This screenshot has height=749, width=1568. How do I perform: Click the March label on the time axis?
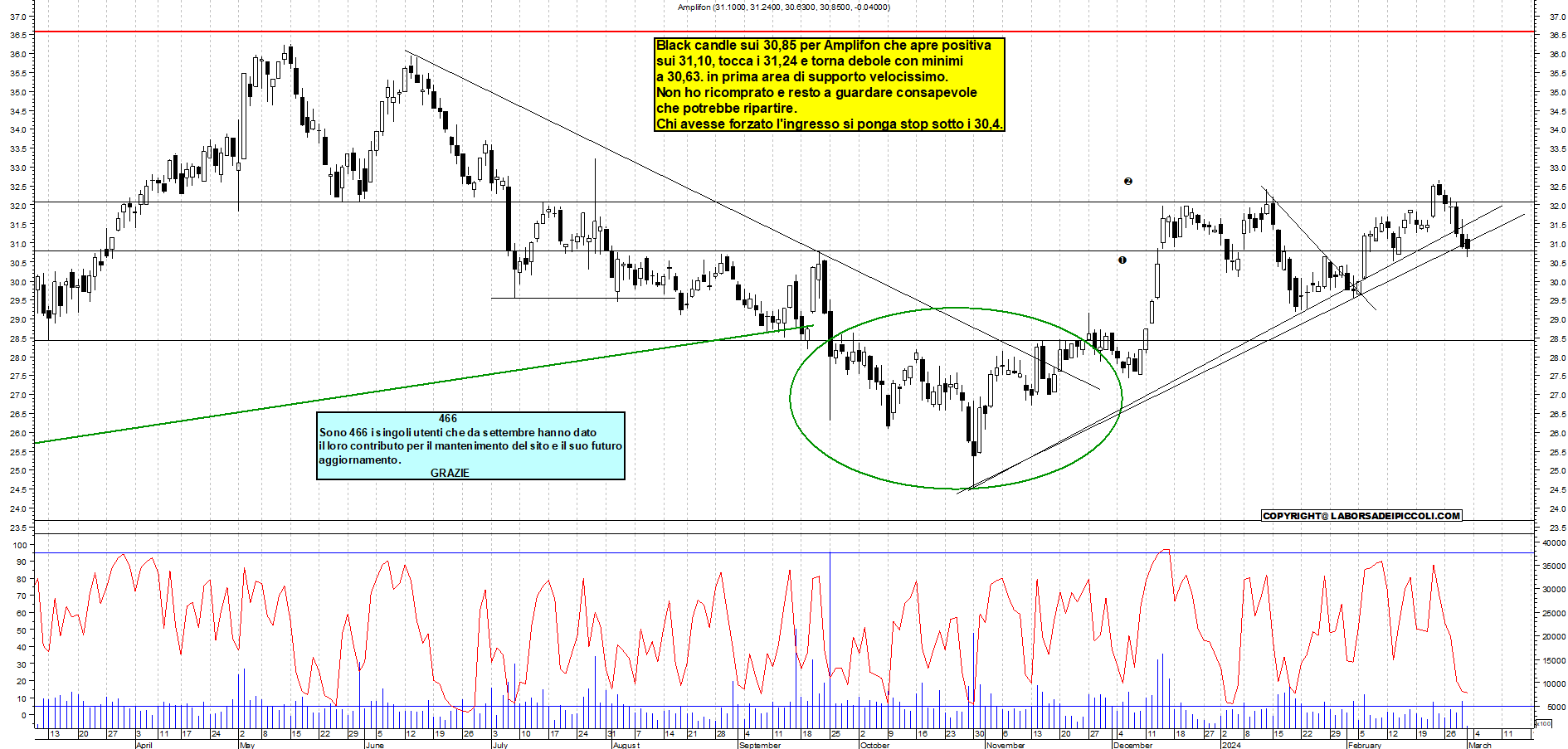click(1479, 745)
